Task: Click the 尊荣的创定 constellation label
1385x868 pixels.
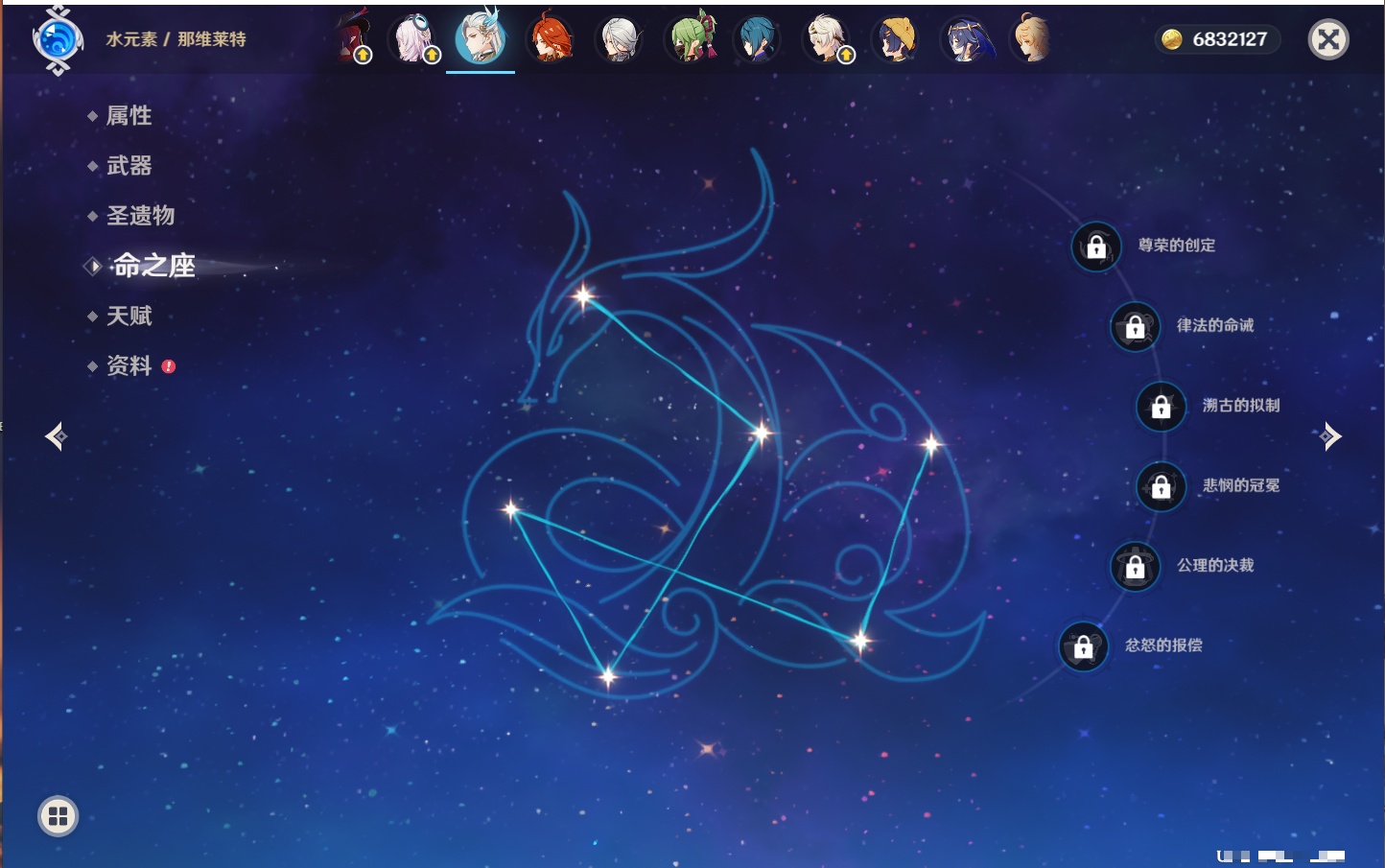Action: [1177, 246]
